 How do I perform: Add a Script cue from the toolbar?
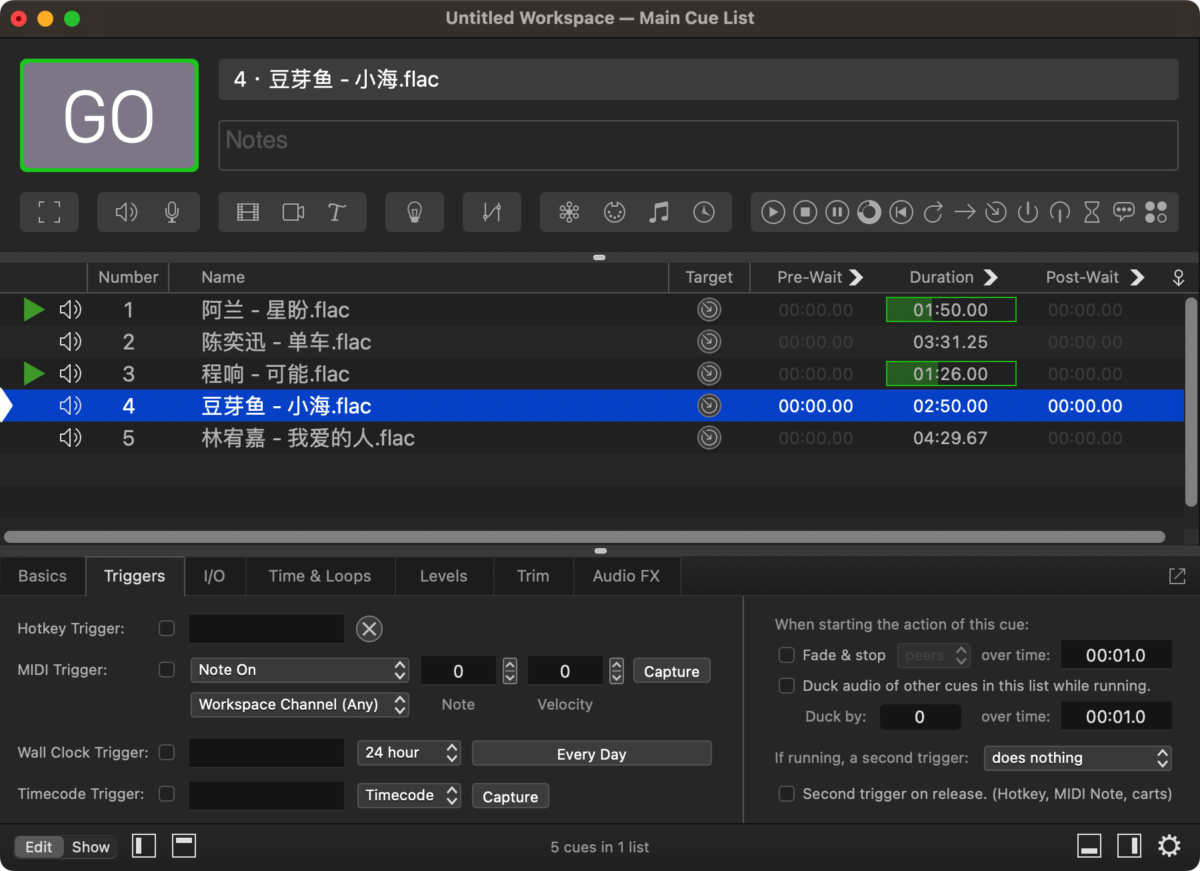click(x=1156, y=212)
